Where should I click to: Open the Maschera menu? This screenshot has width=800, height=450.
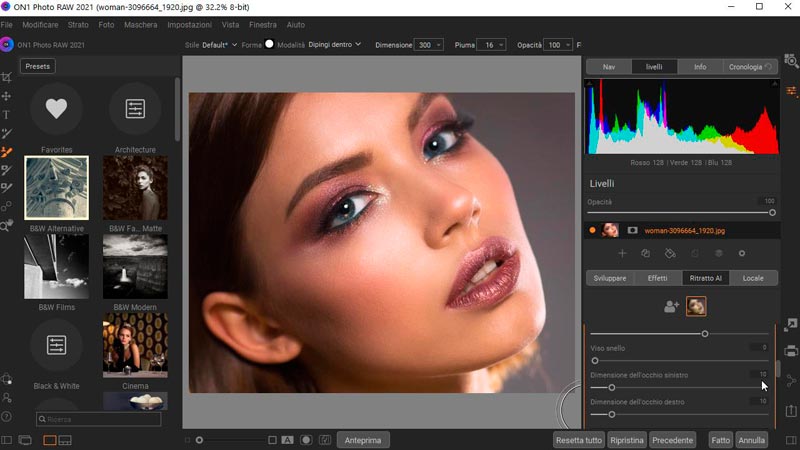coord(140,24)
